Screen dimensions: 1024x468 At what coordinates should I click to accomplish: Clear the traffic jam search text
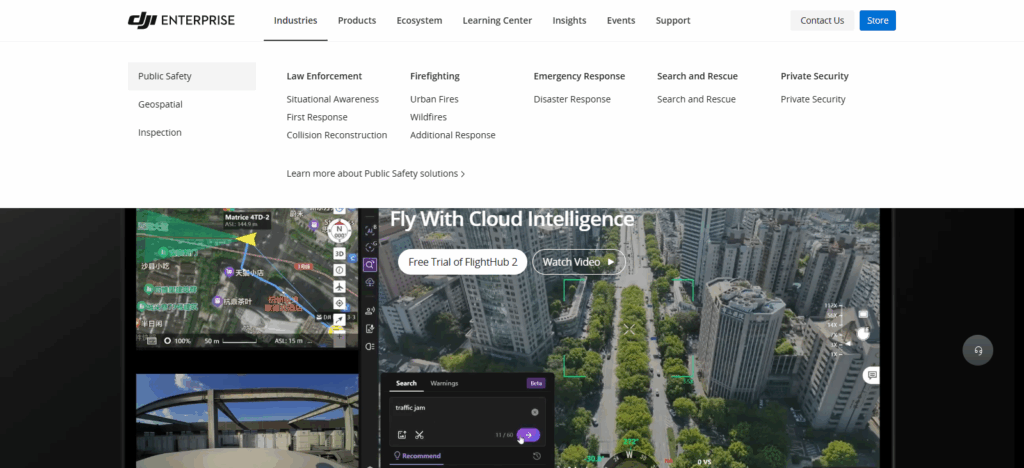click(534, 412)
